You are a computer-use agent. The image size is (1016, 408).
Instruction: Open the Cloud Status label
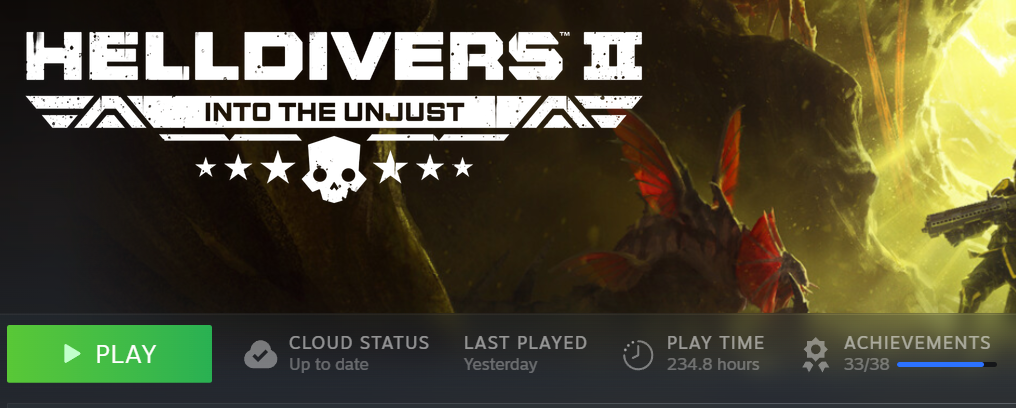[359, 343]
